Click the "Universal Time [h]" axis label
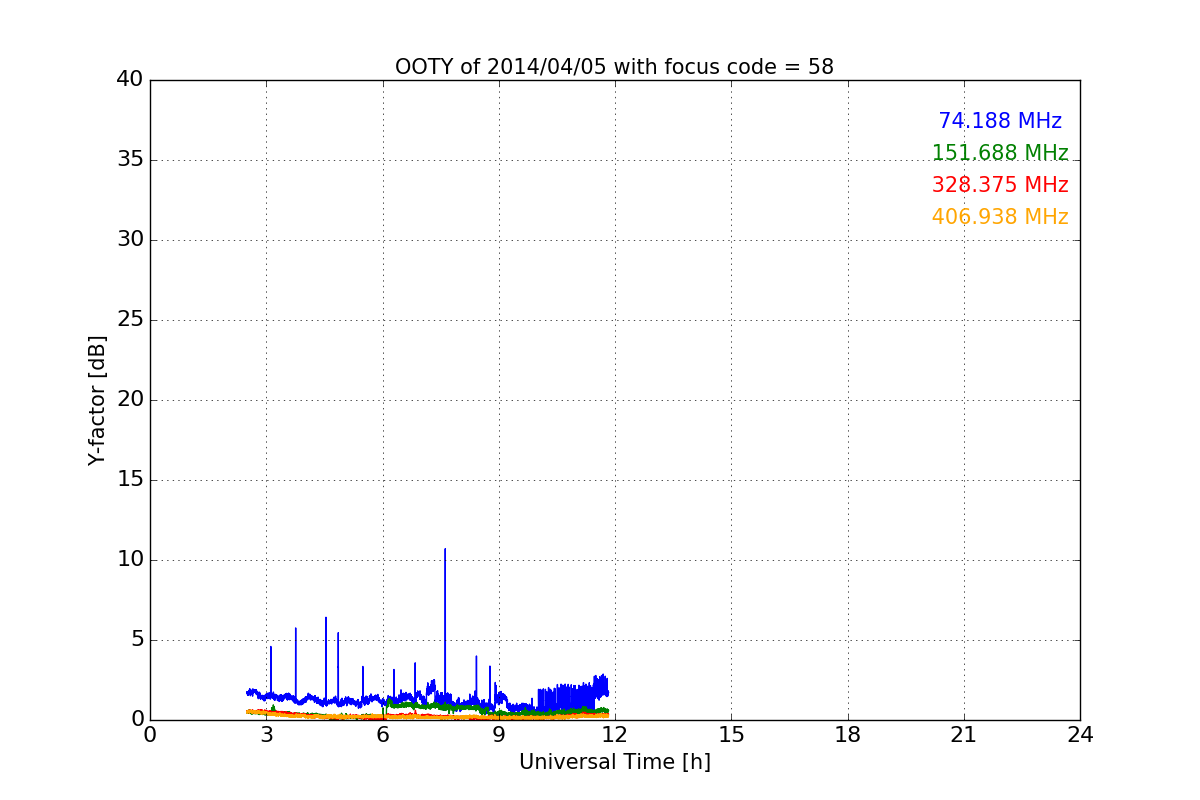Viewport: 1200px width, 800px height. pos(614,762)
